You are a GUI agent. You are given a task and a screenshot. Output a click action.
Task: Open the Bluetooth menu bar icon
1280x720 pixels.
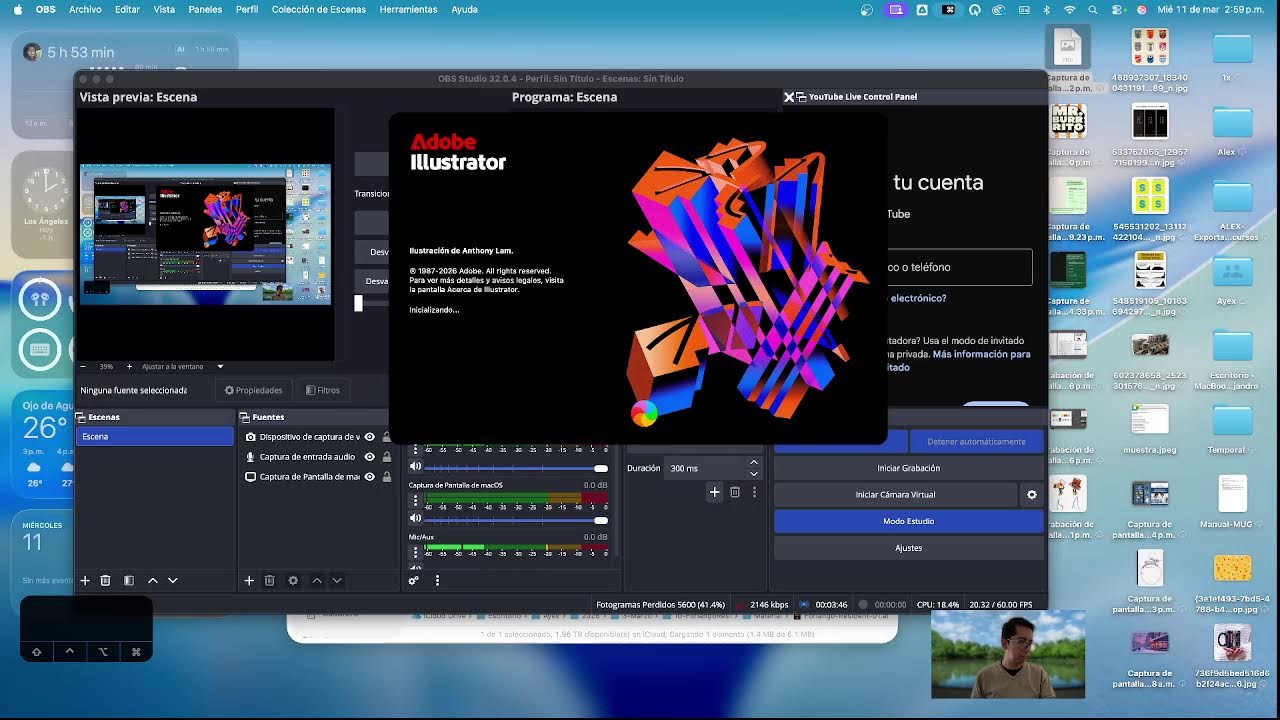click(x=1047, y=9)
